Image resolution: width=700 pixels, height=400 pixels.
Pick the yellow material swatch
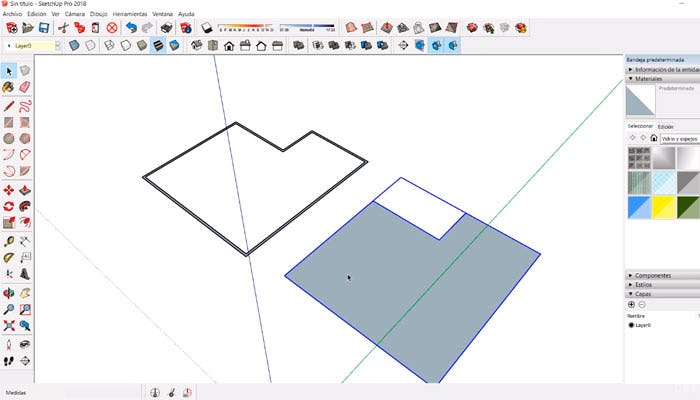(664, 208)
